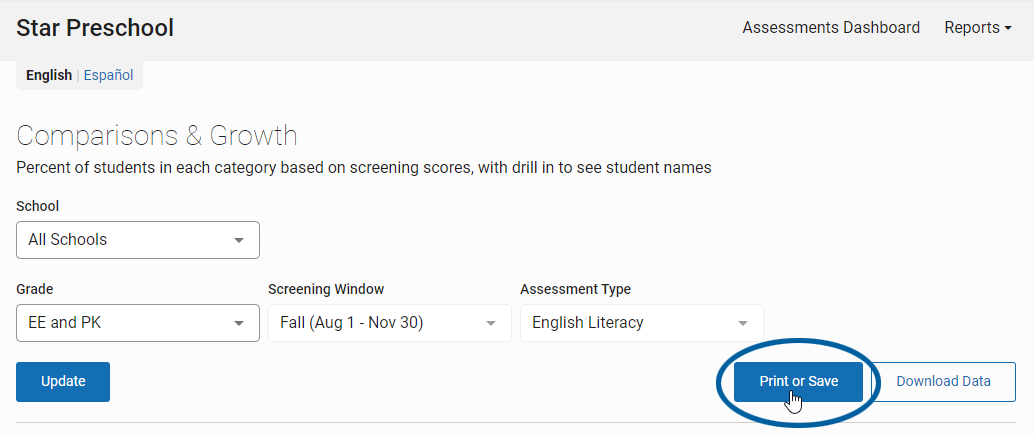Expand the Screening Window dropdown

390,323
